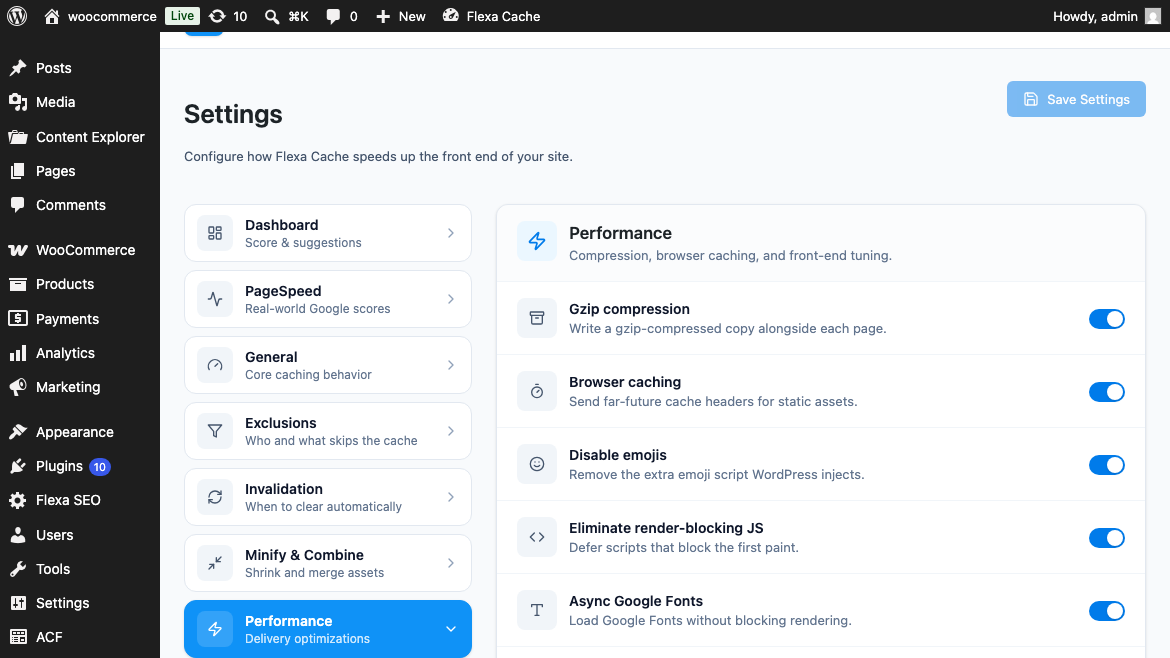1170x658 pixels.
Task: Click the Marketing megaphone icon
Action: point(18,387)
